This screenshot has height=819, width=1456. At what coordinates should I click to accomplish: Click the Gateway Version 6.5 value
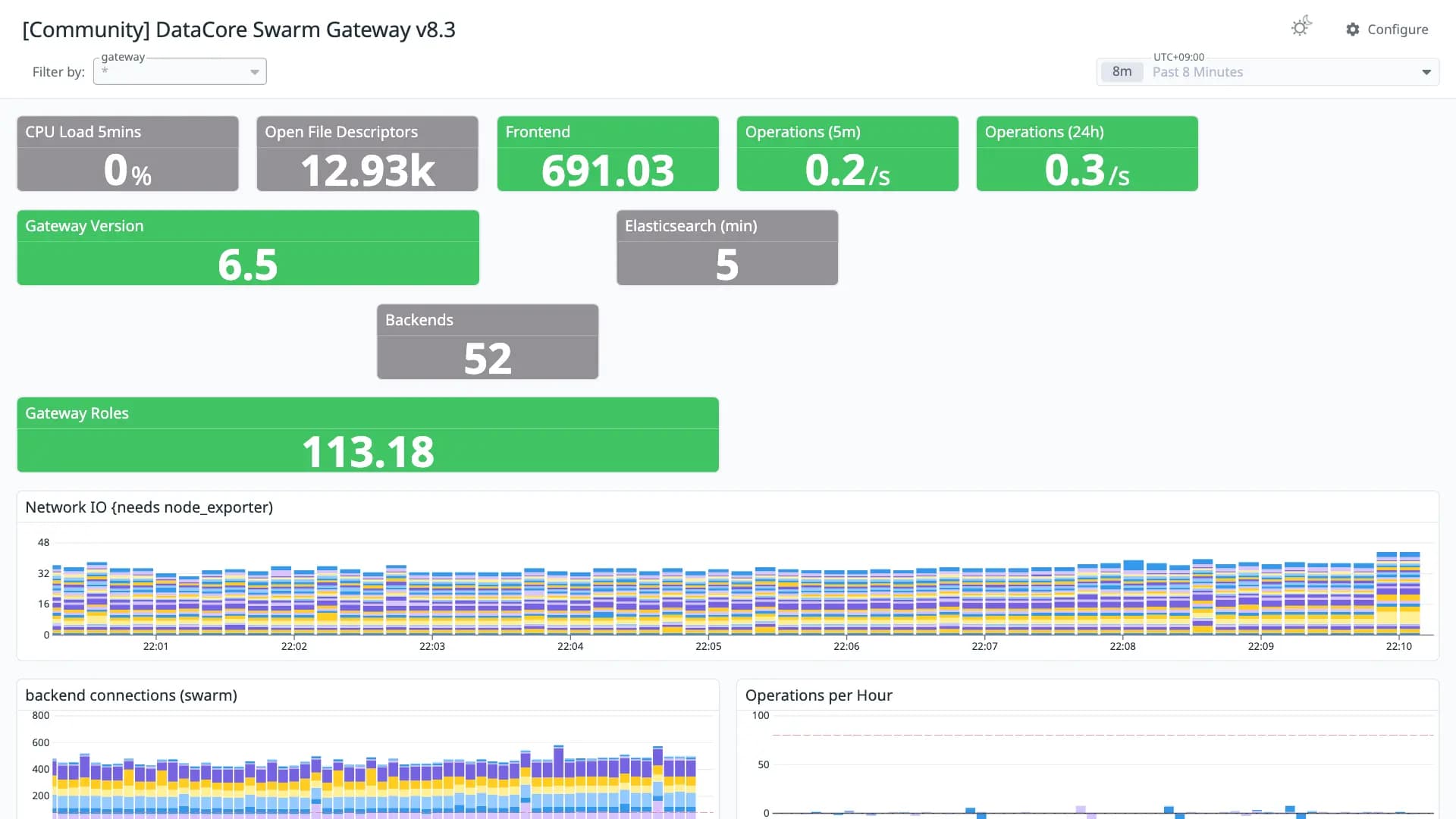point(248,264)
